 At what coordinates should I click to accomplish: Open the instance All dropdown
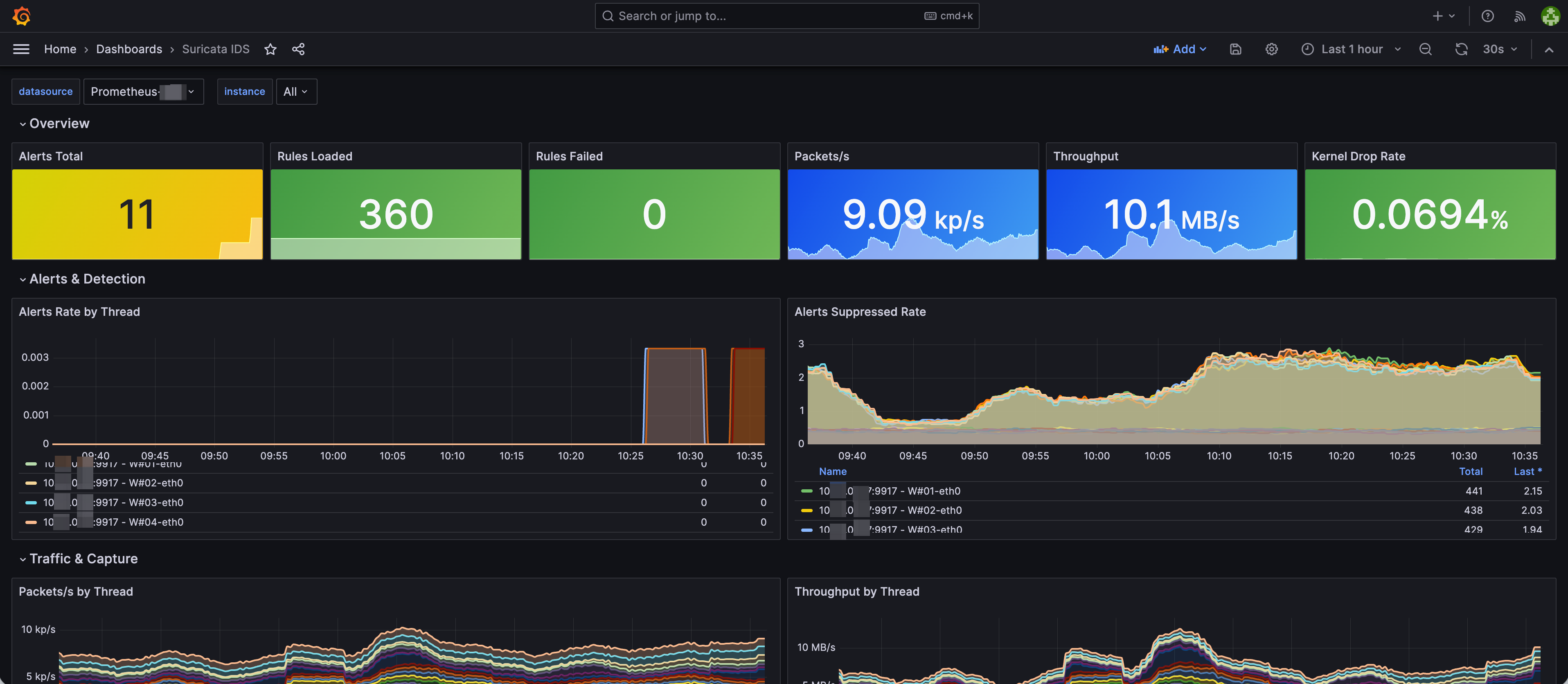296,91
